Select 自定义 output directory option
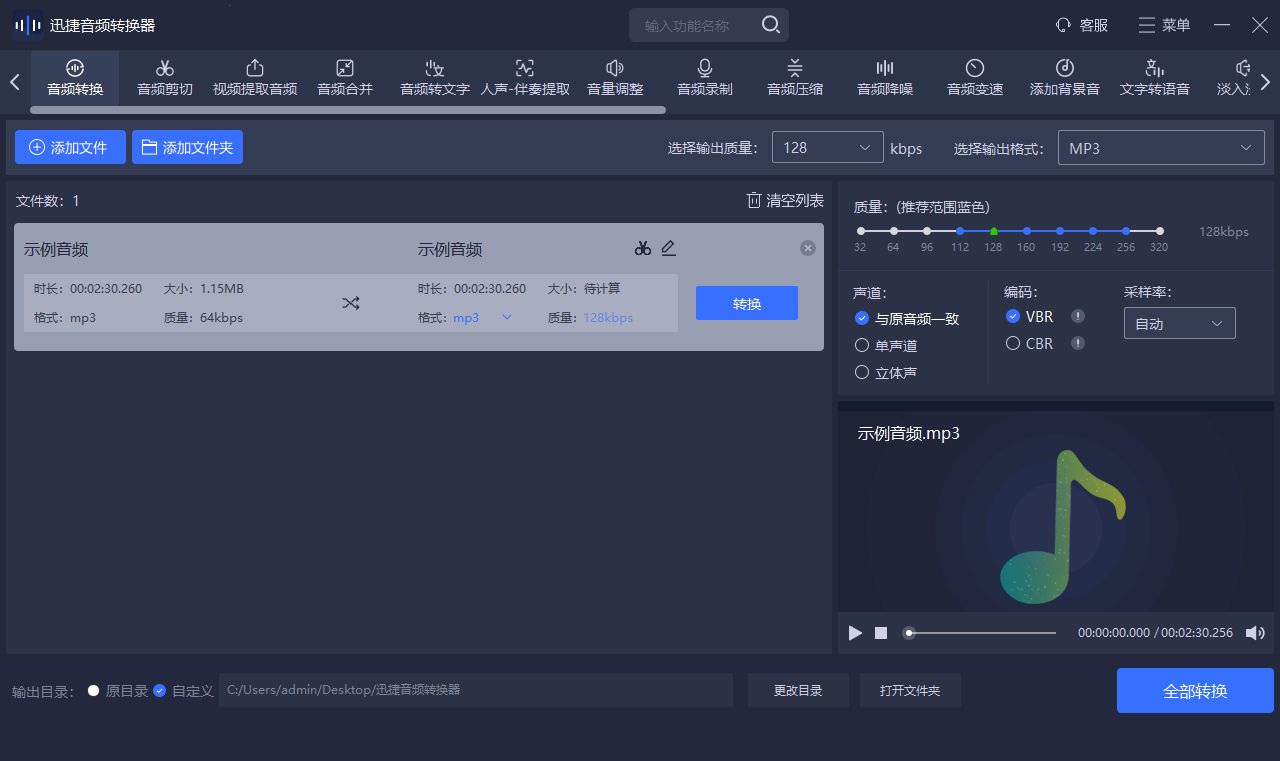1280x761 pixels. coord(183,690)
